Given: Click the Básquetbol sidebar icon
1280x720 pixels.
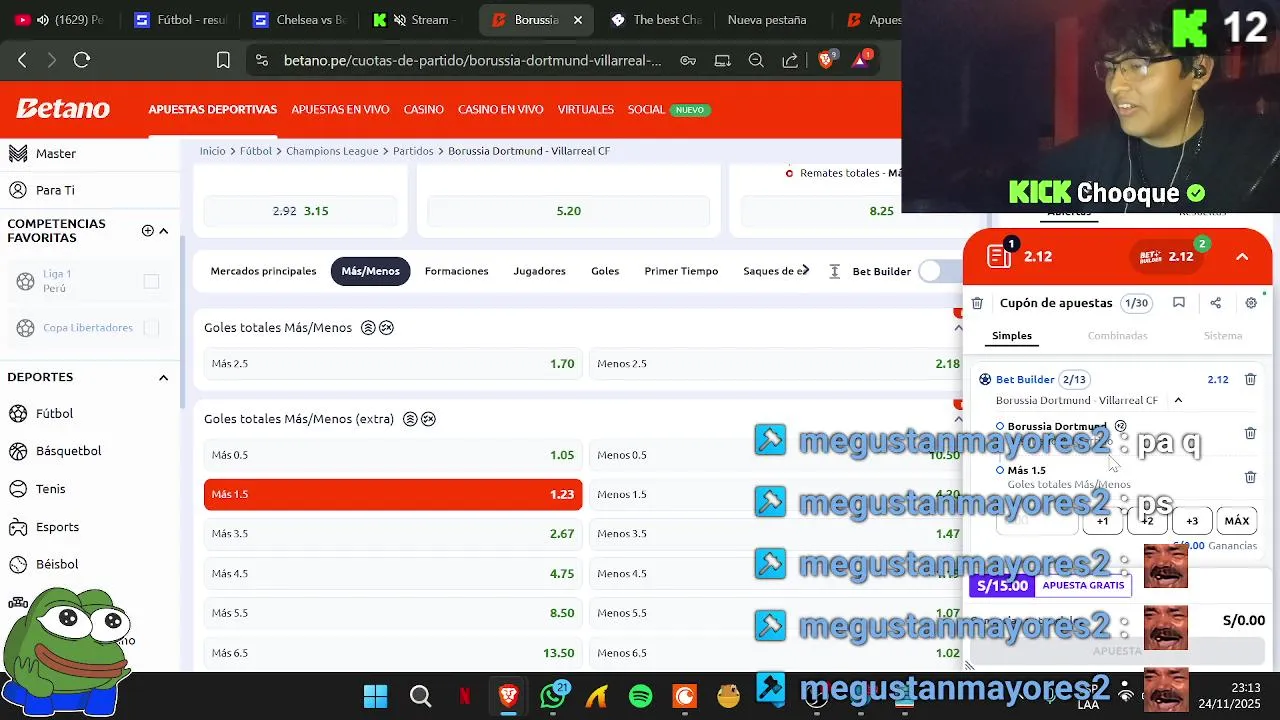Looking at the screenshot, I should point(17,451).
